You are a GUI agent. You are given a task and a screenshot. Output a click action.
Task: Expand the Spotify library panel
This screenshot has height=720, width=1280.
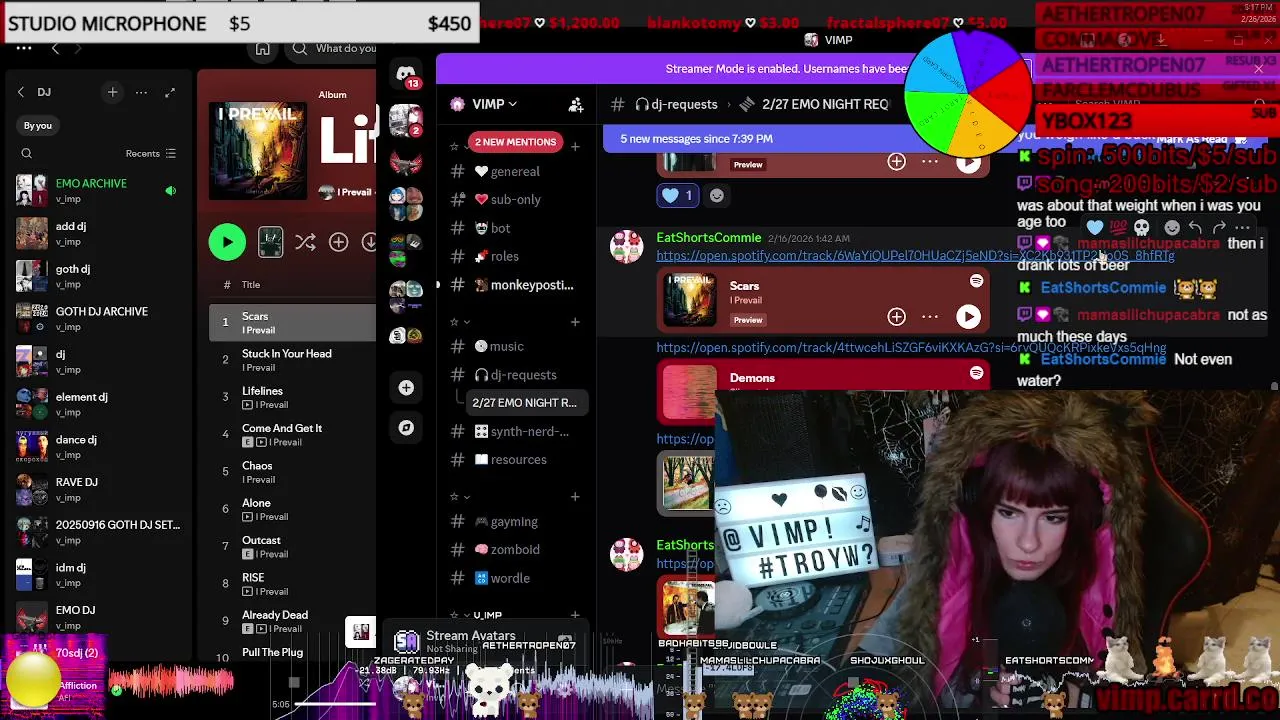tap(170, 92)
